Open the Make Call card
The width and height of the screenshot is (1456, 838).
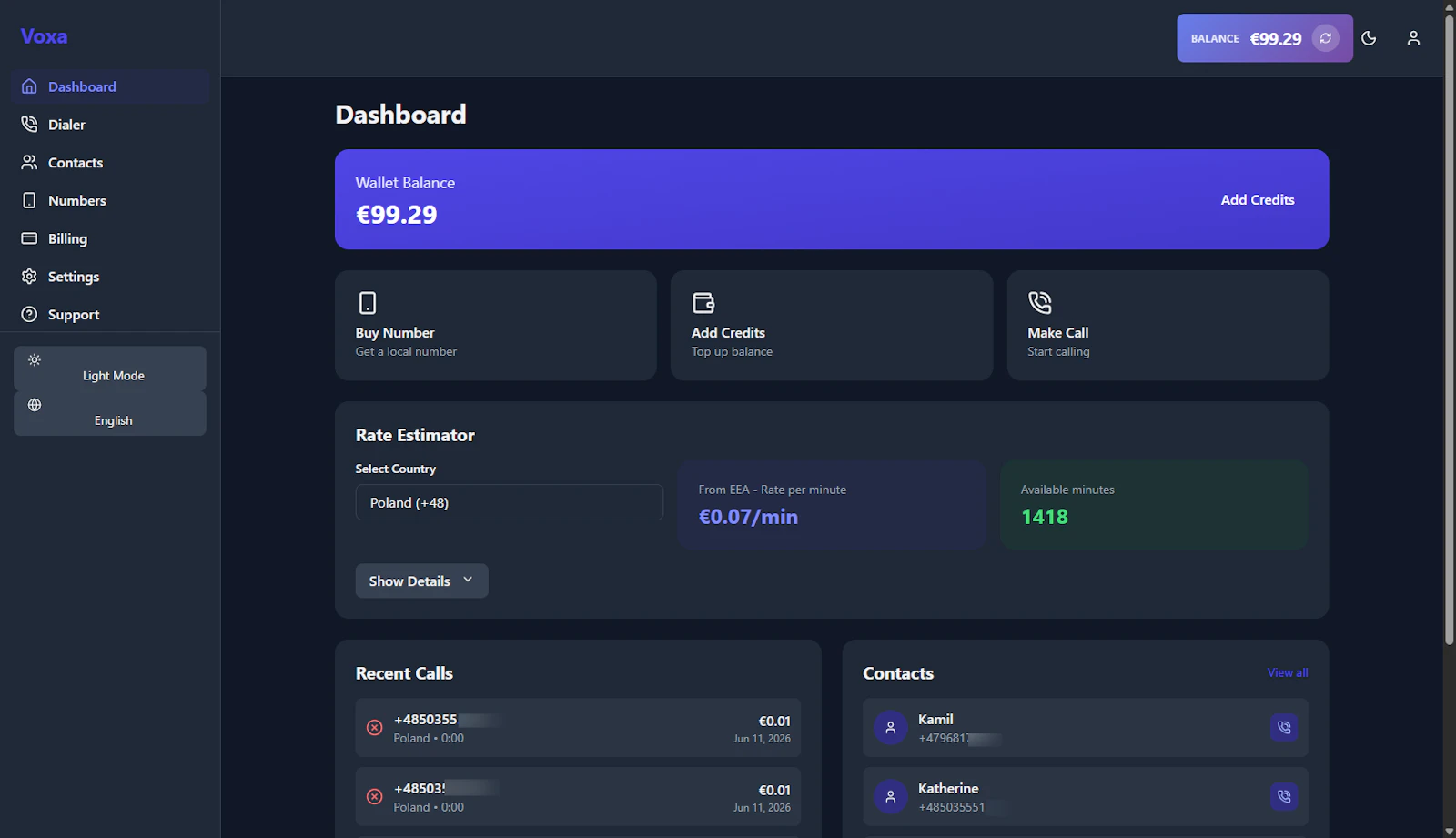coord(1168,326)
